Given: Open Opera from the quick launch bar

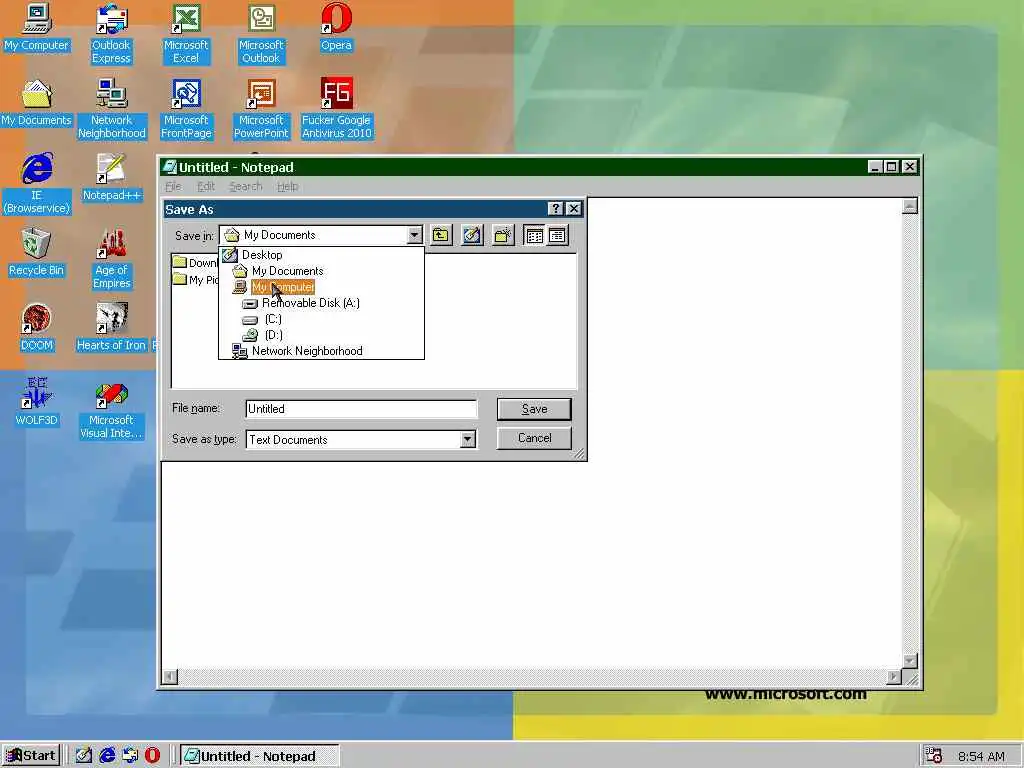Looking at the screenshot, I should [x=153, y=756].
